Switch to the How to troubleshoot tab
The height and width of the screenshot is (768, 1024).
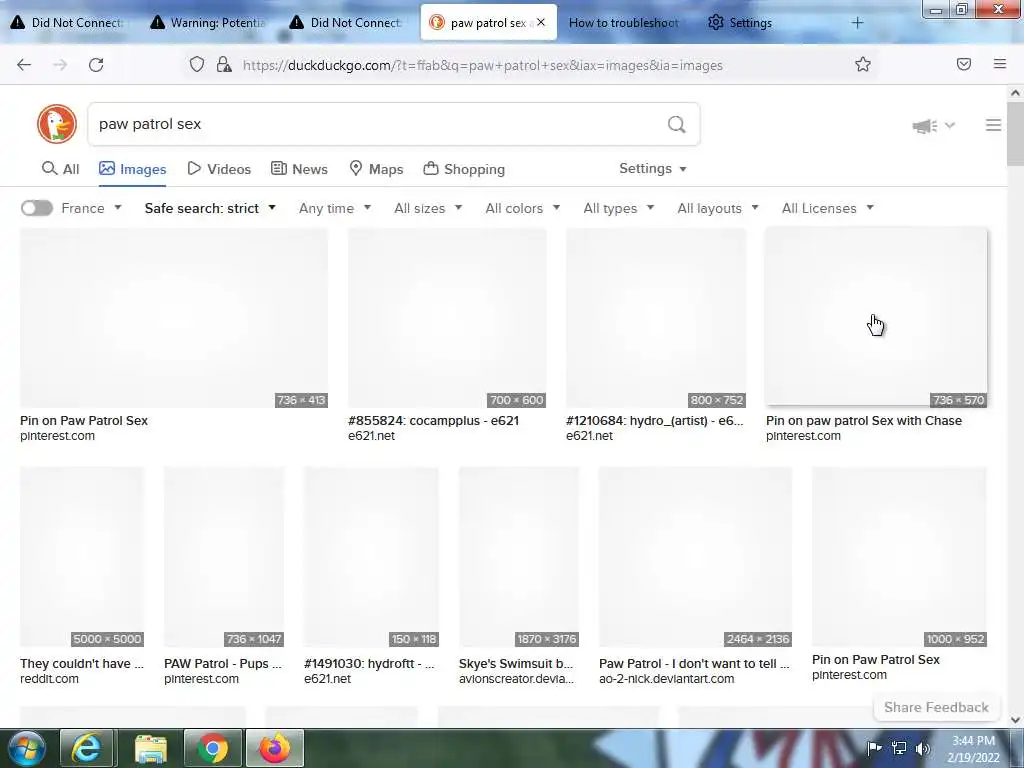[x=624, y=23]
